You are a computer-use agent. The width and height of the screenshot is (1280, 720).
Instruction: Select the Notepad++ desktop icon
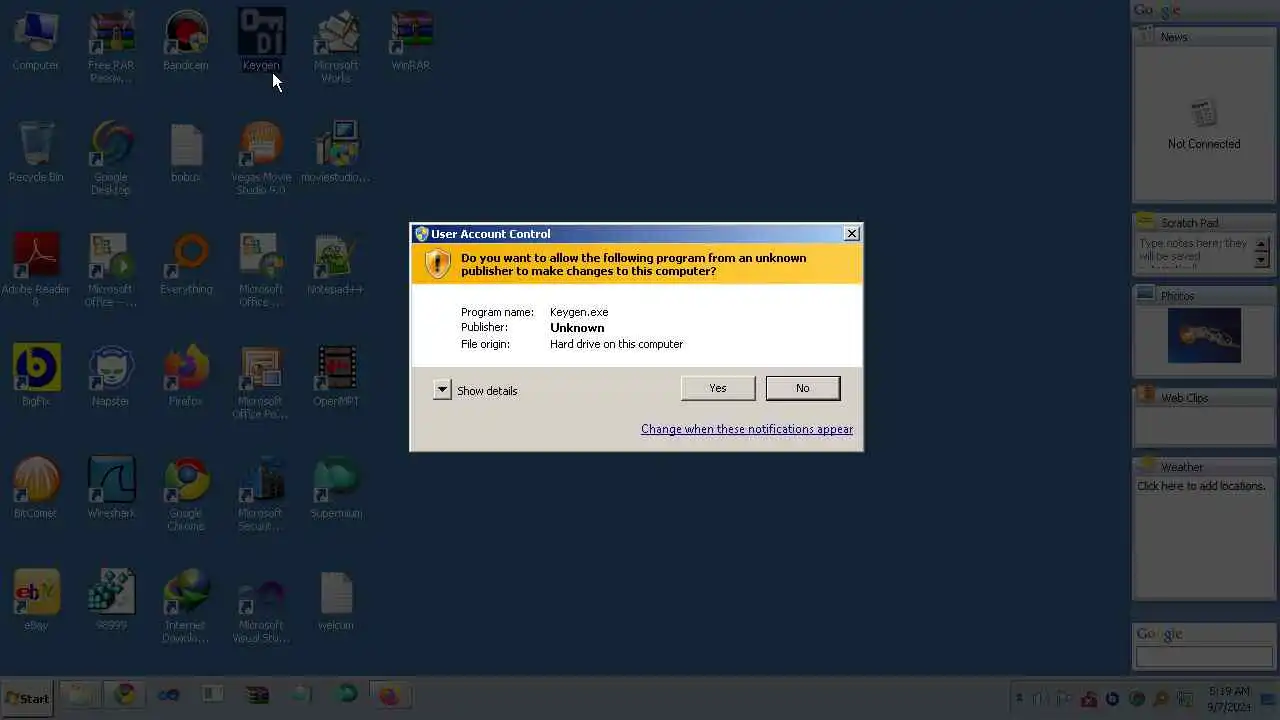[x=336, y=265]
